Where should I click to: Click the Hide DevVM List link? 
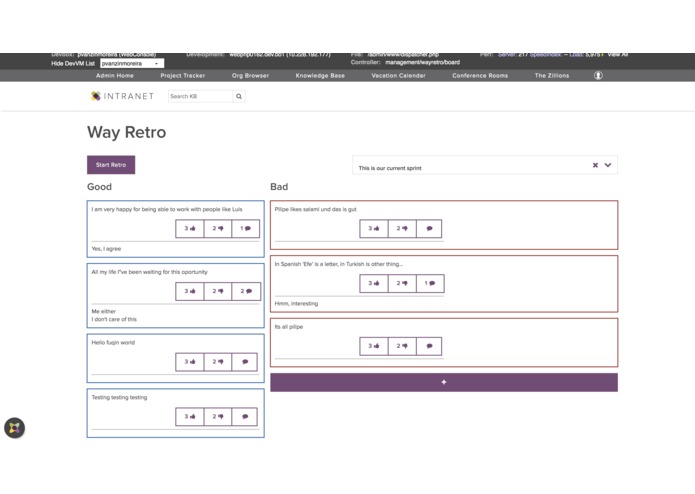pyautogui.click(x=73, y=63)
